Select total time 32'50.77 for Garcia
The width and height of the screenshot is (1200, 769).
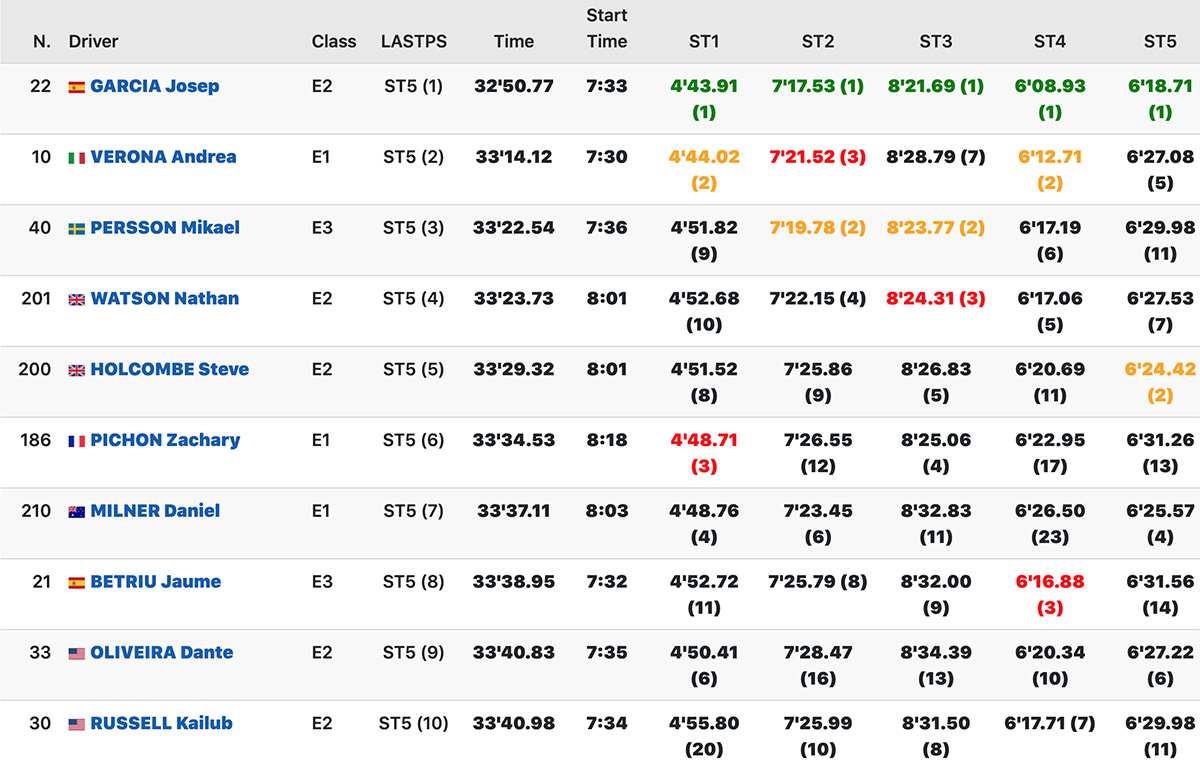click(x=514, y=86)
